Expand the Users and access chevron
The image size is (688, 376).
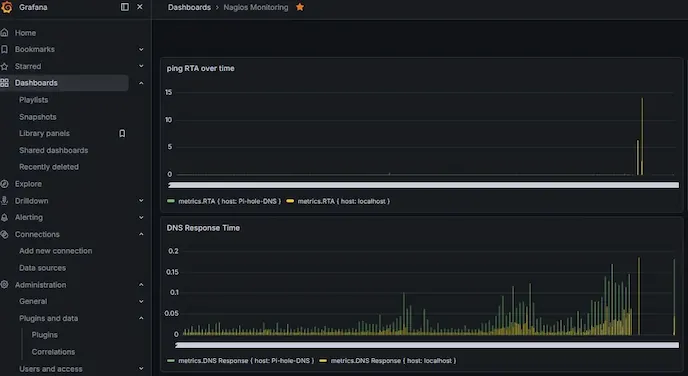pyautogui.click(x=141, y=369)
